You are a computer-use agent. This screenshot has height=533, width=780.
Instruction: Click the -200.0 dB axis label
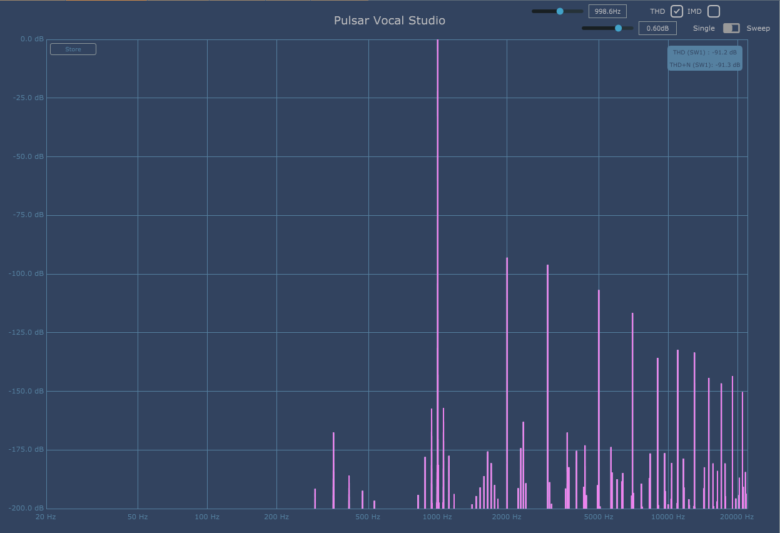coord(26,508)
